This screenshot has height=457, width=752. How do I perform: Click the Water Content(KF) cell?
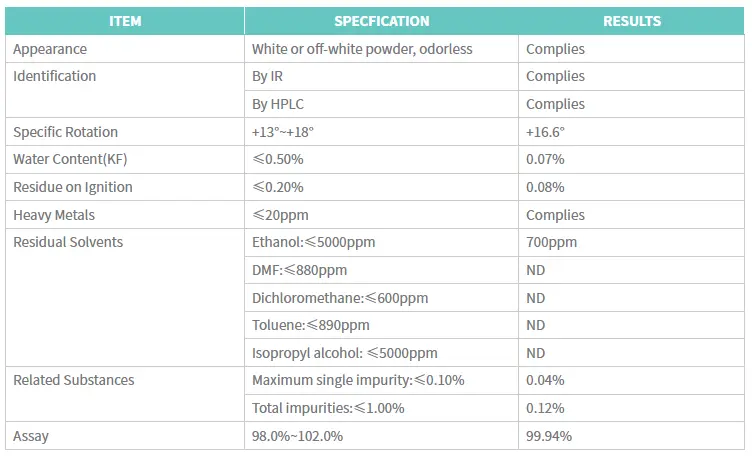pos(69,160)
